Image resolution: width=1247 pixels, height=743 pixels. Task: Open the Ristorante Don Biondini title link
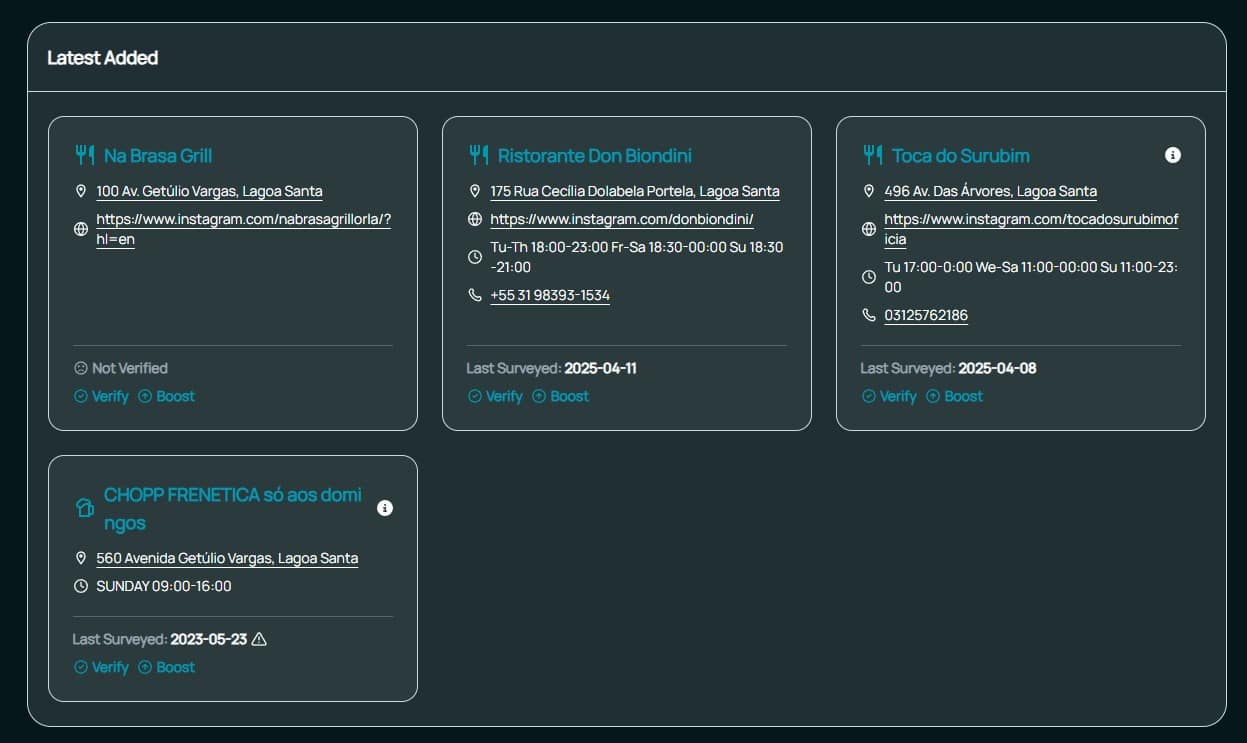point(595,155)
